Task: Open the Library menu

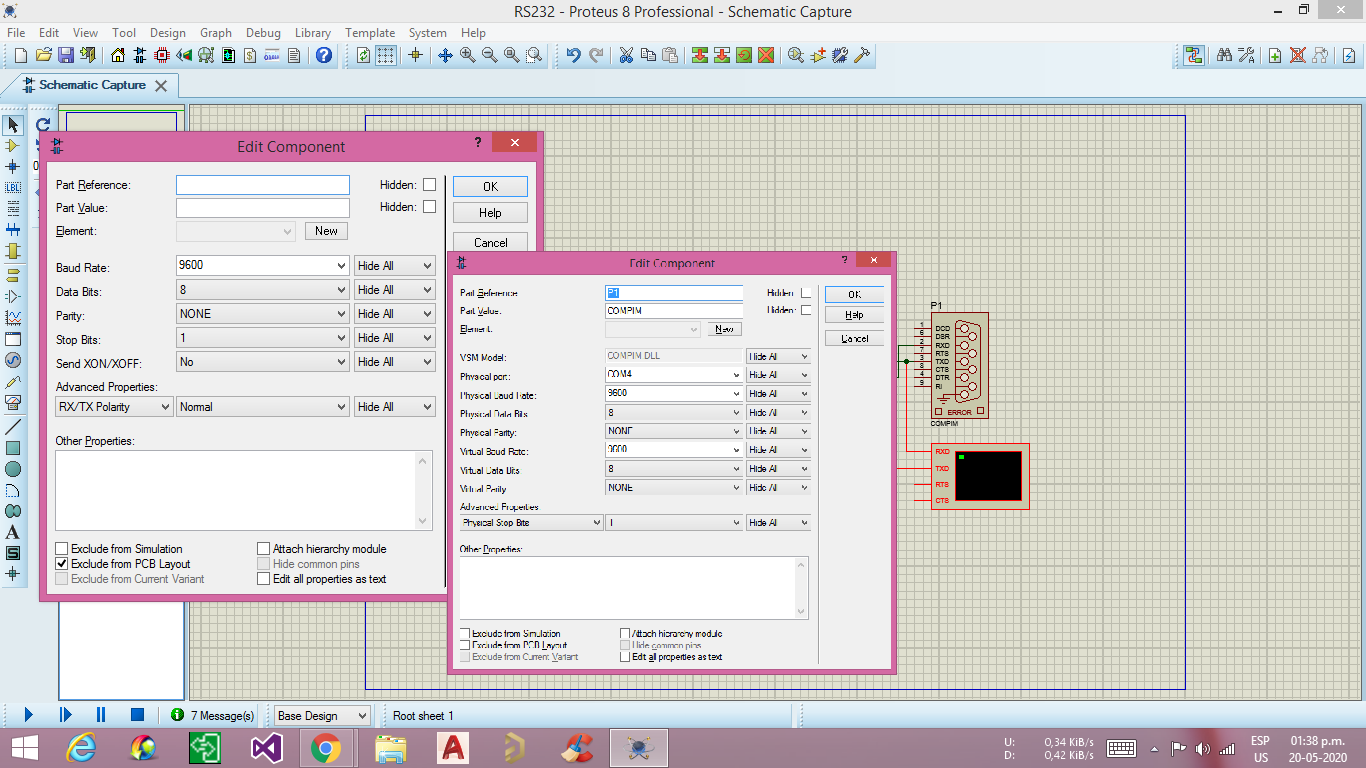Action: click(313, 33)
